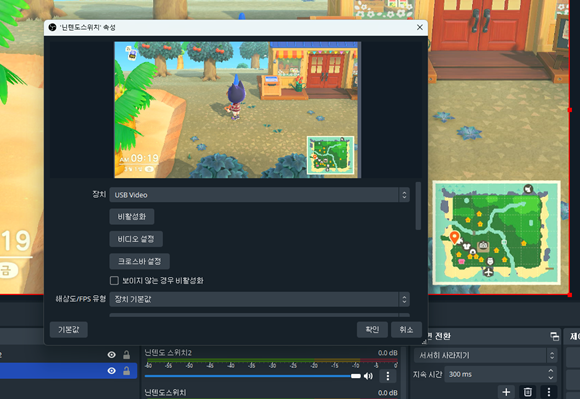Undock the scene transitions panel icon
The height and width of the screenshot is (399, 580).
554,336
